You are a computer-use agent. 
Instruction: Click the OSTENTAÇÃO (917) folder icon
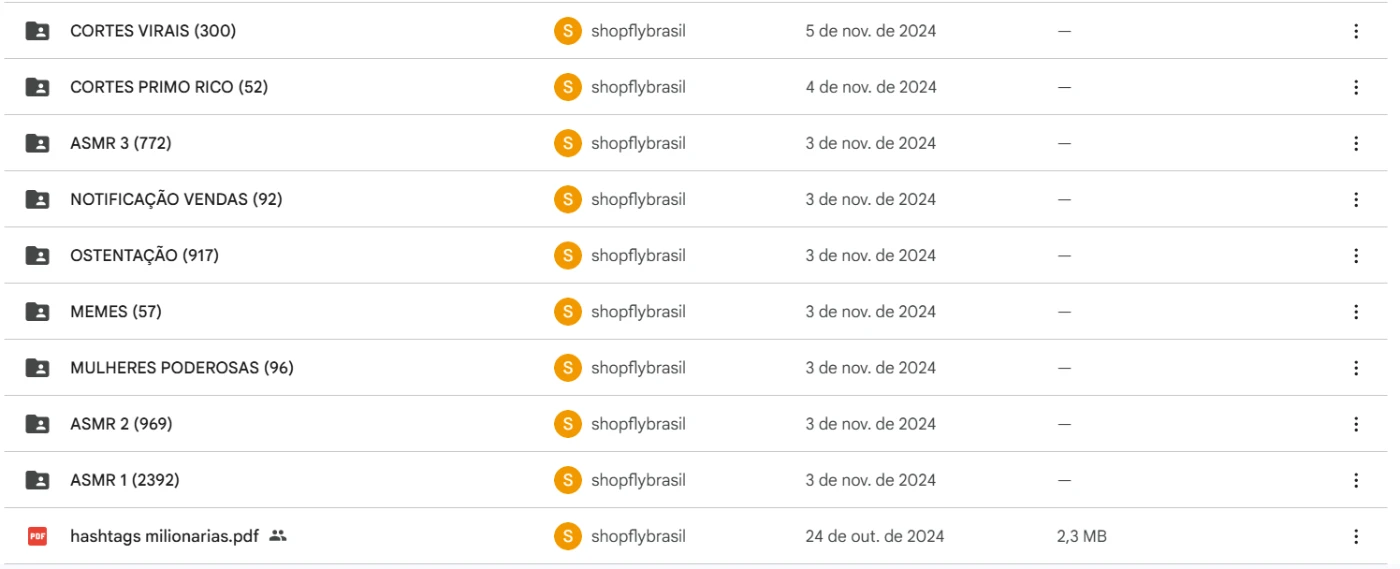click(x=37, y=255)
